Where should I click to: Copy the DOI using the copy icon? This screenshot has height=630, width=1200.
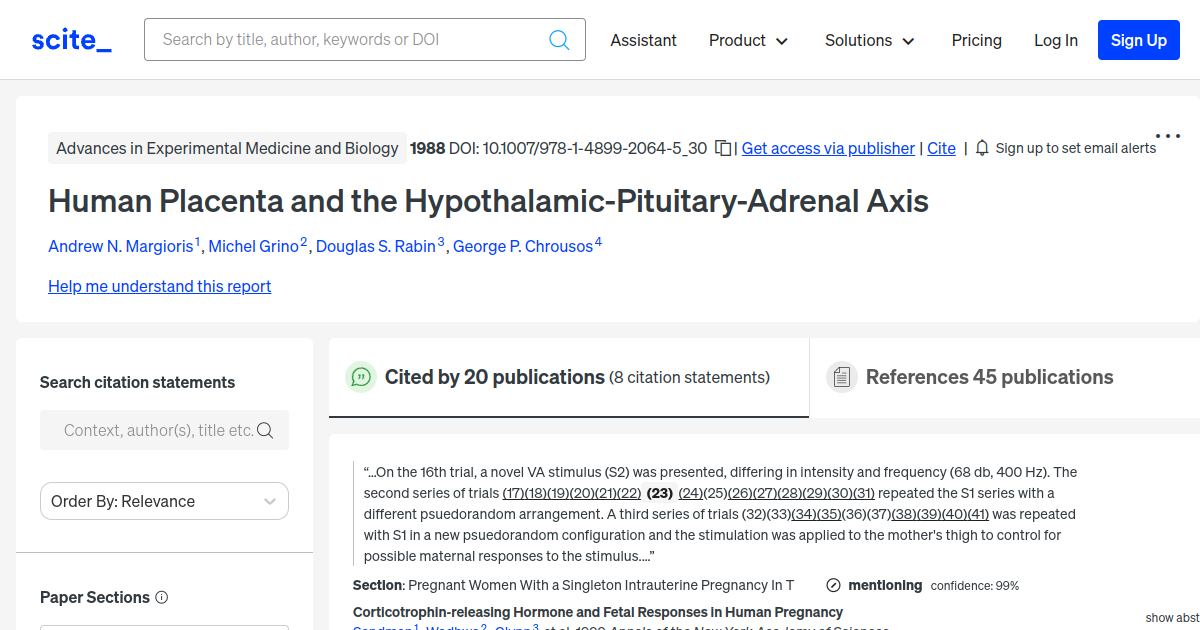pyautogui.click(x=724, y=148)
